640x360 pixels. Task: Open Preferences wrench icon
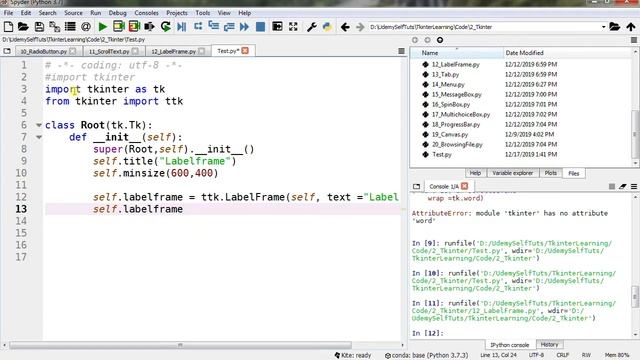click(x=311, y=27)
